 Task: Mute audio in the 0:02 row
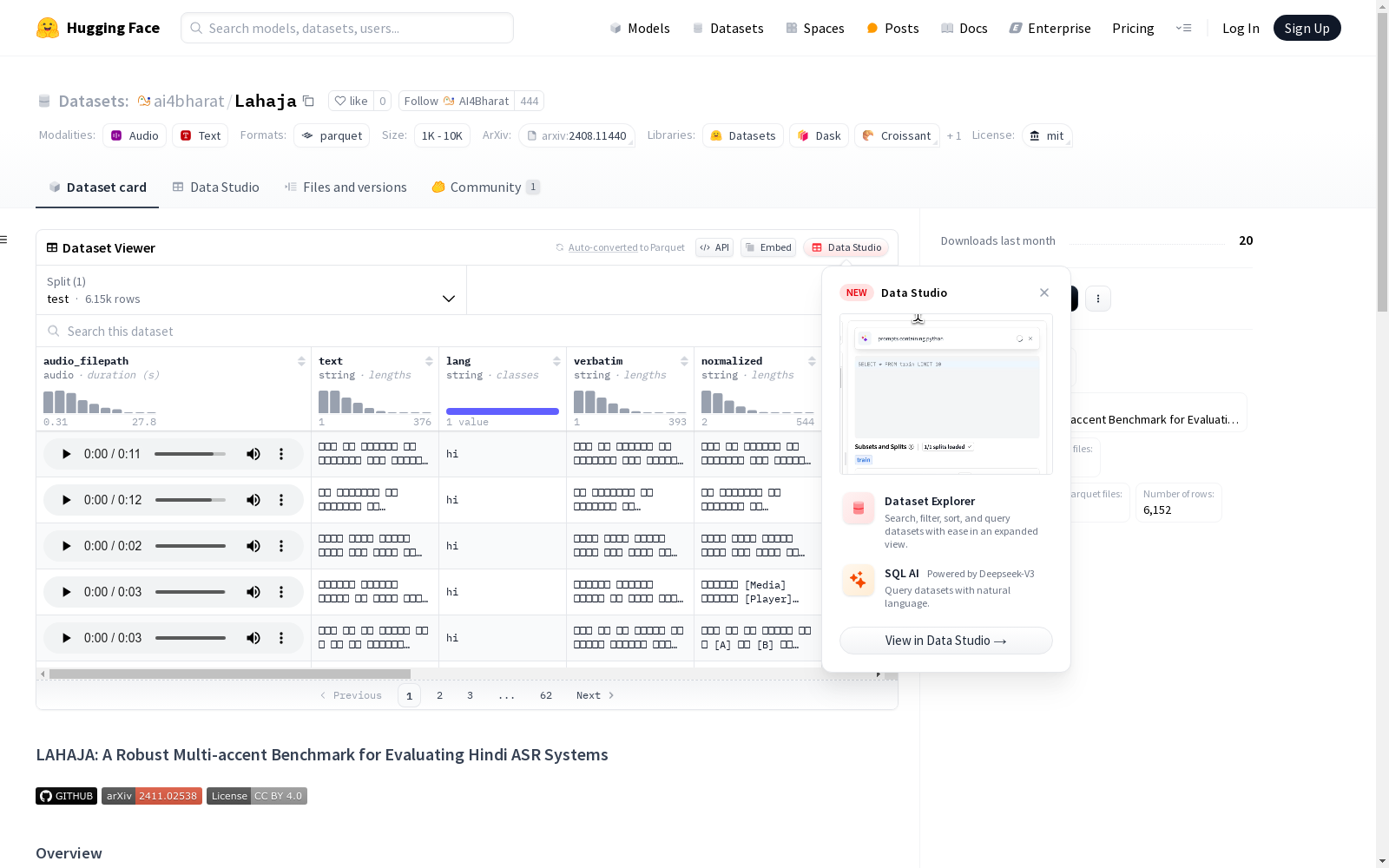click(x=253, y=546)
